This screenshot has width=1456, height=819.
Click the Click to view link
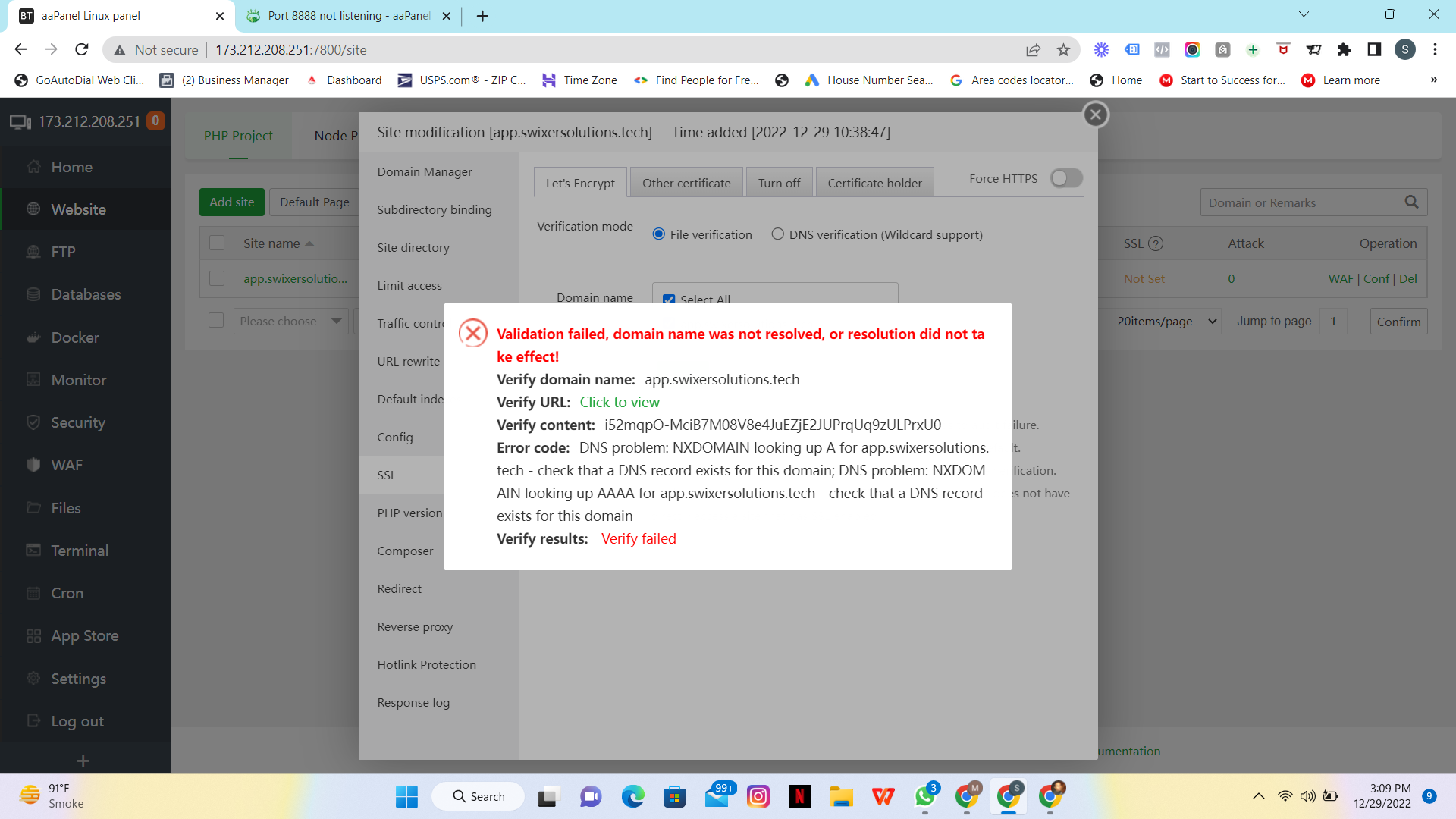point(619,402)
